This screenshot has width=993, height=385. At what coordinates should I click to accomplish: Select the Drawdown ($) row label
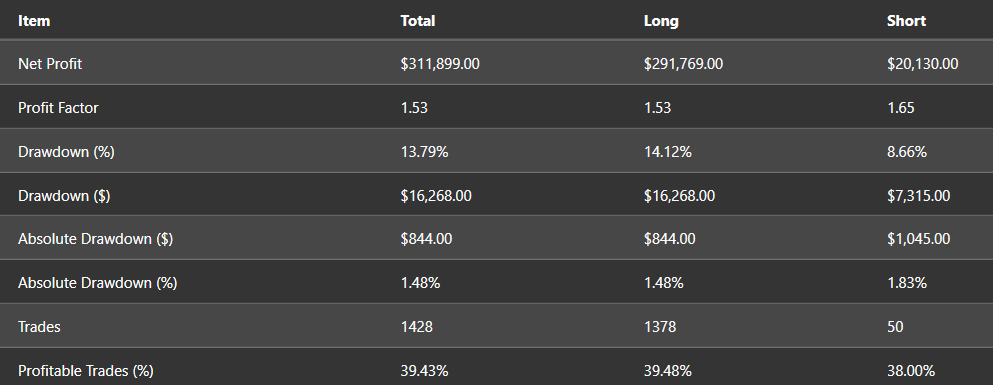(64, 196)
